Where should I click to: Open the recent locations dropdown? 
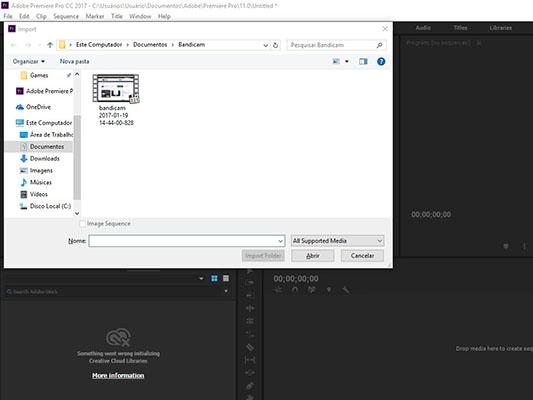[x=39, y=45]
